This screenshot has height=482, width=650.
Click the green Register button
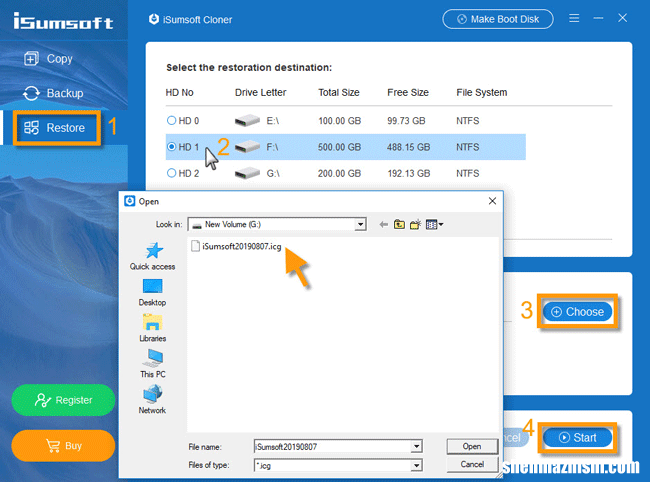[63, 400]
